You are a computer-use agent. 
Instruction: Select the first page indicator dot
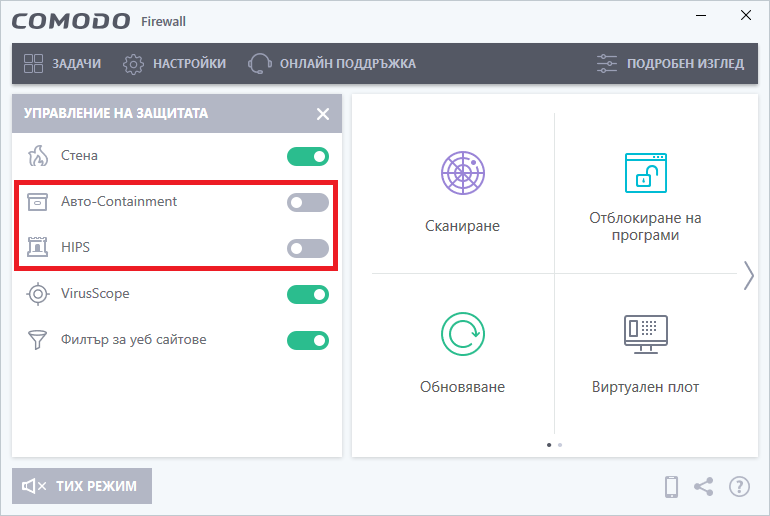549,445
